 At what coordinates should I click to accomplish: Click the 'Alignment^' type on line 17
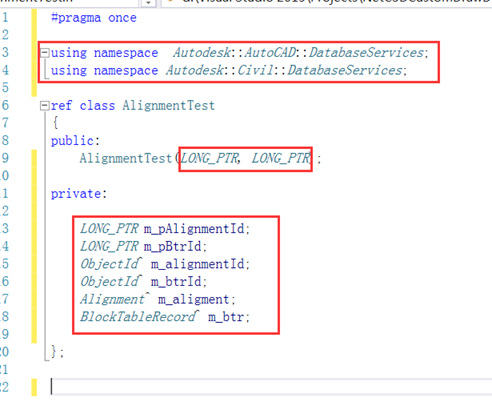[x=115, y=299]
